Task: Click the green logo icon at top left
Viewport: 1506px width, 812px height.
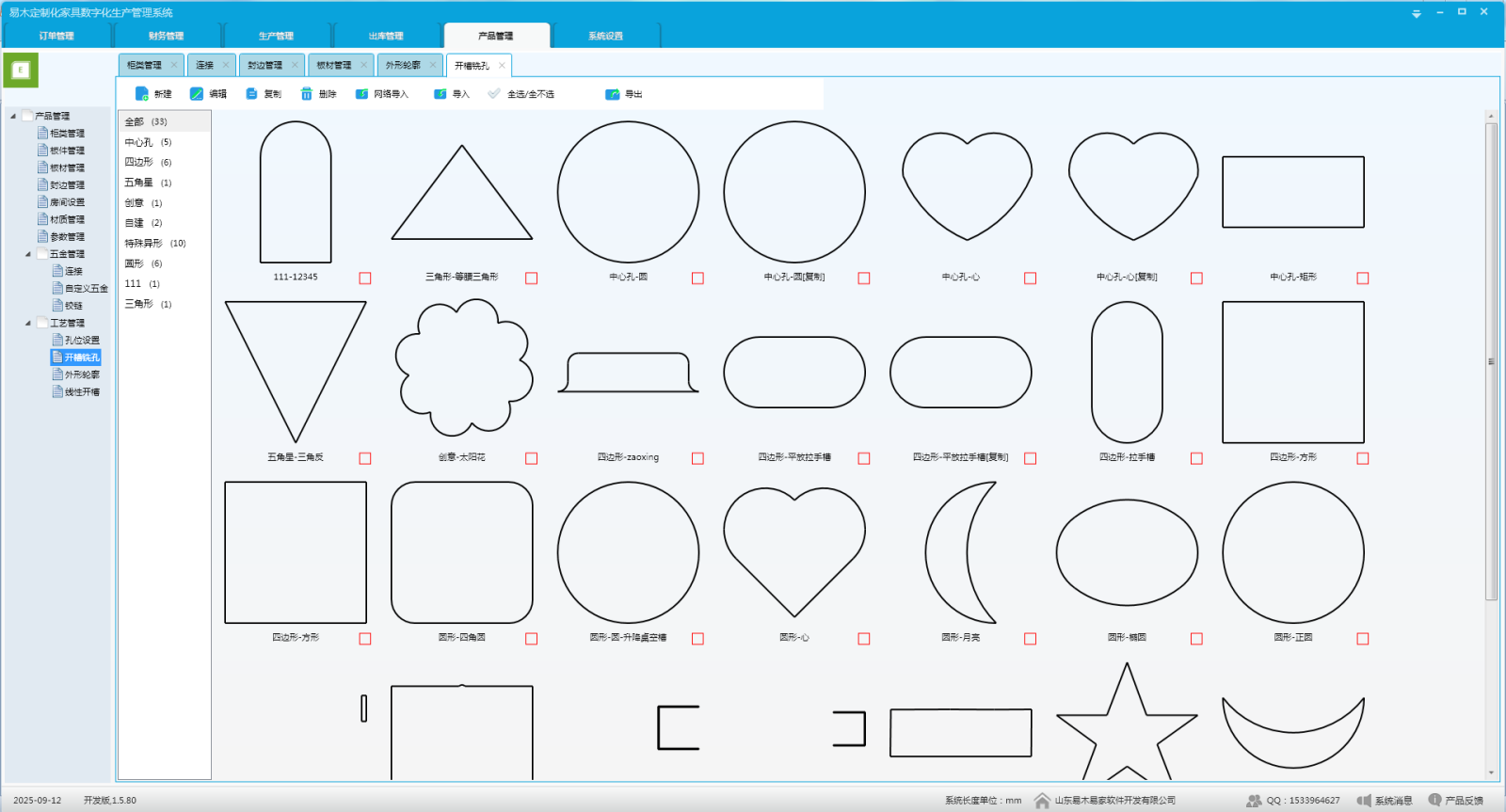Action: coord(21,71)
